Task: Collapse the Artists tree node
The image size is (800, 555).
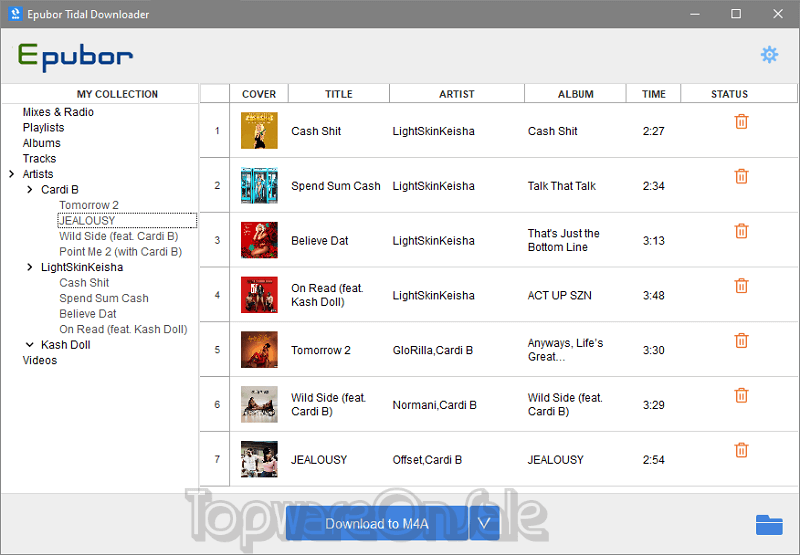Action: click(12, 174)
